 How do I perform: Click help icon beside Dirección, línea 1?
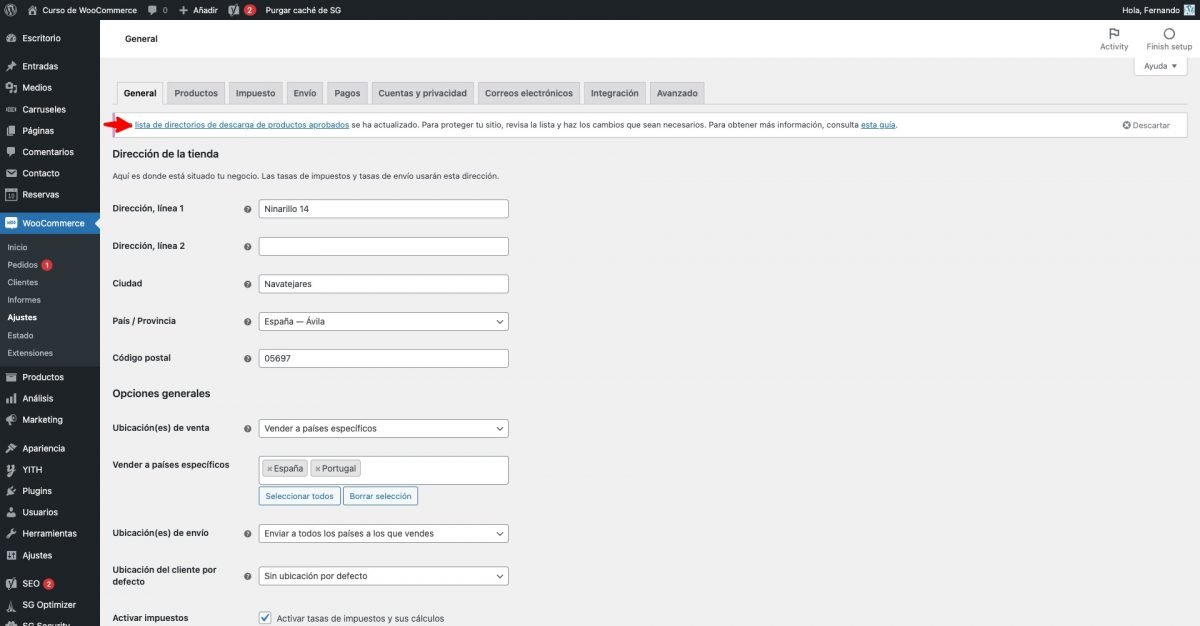pos(247,209)
